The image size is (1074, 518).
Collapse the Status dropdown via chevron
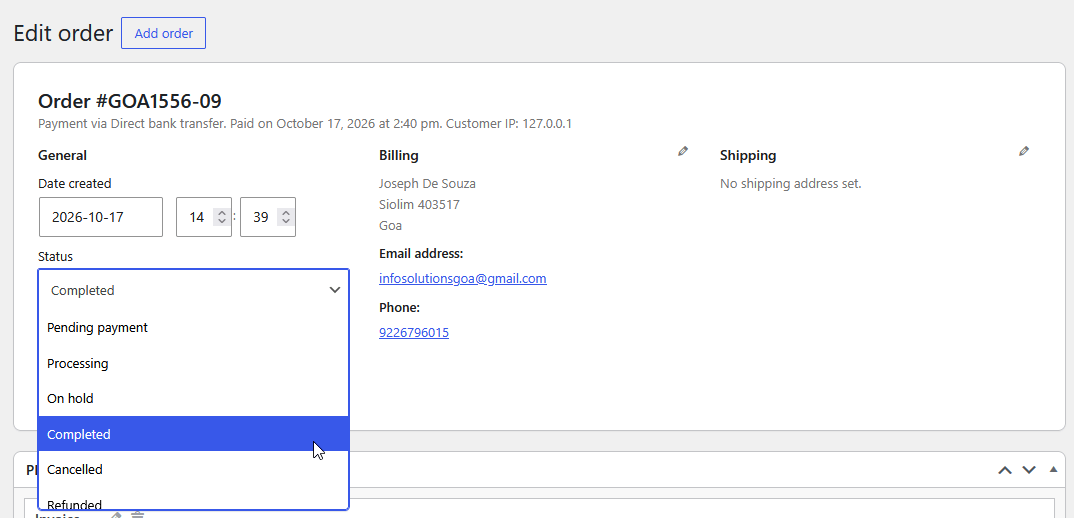point(335,291)
